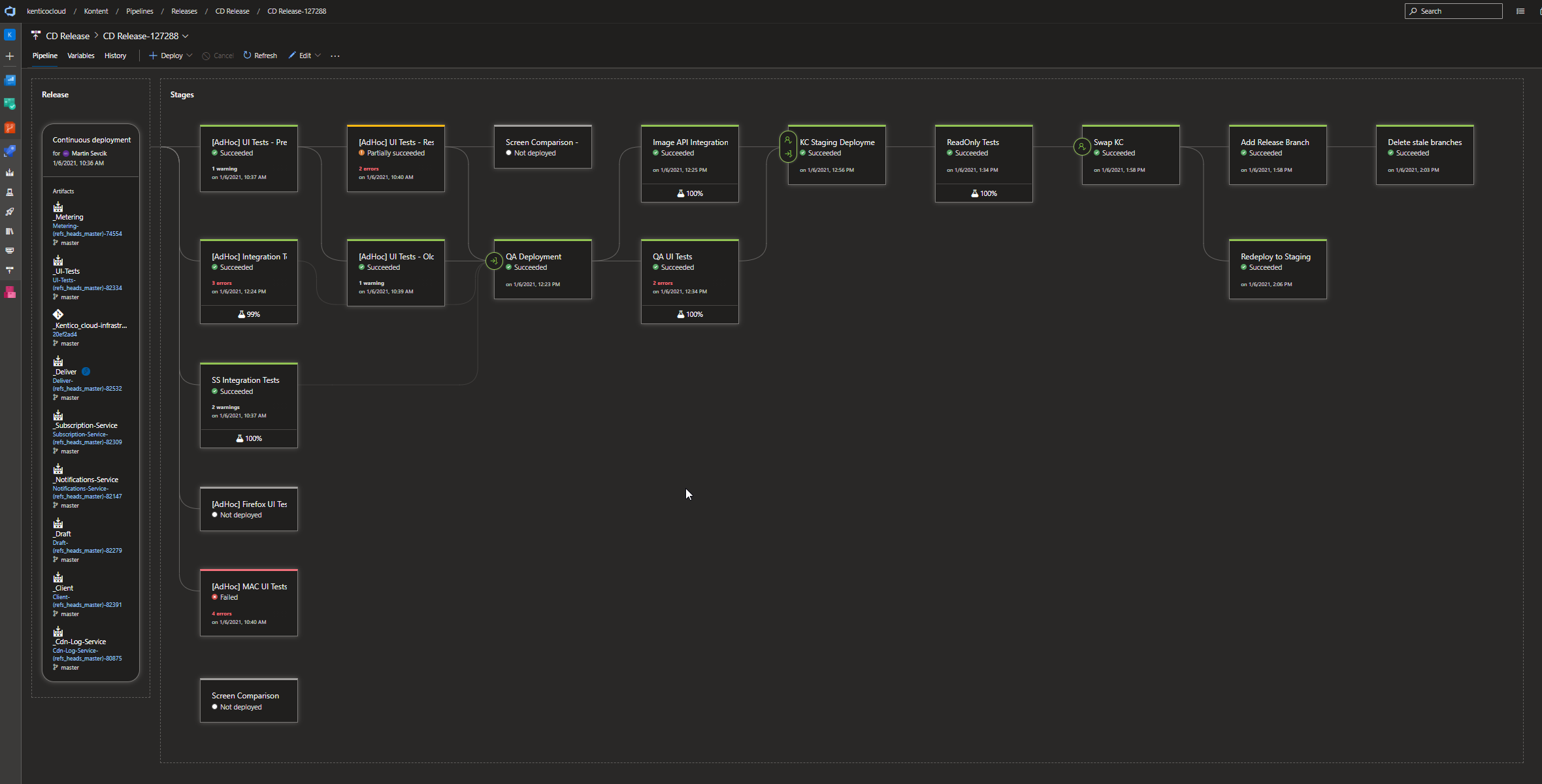
Task: Open Test Plans icon in sidebar
Action: pos(10,192)
